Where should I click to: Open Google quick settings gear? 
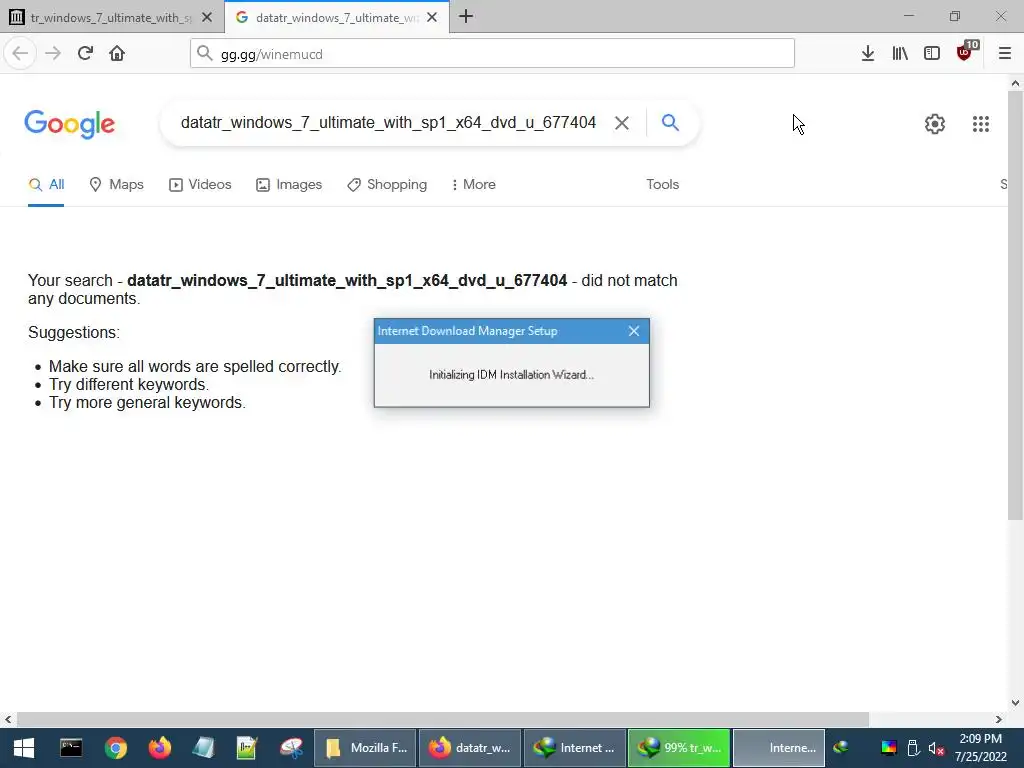coord(935,124)
